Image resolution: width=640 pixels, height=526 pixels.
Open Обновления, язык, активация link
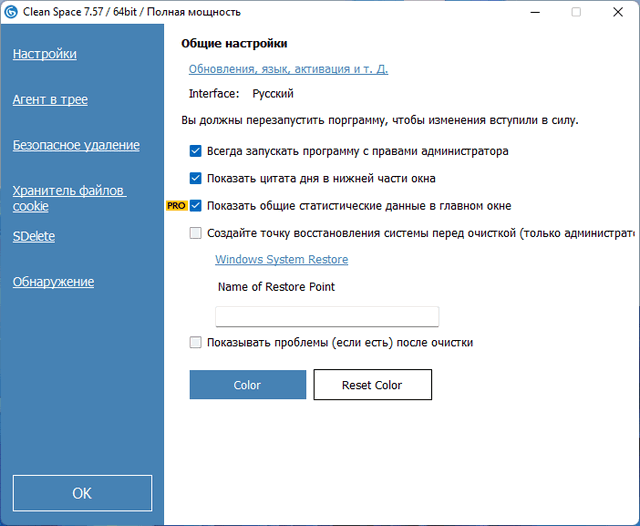(x=288, y=70)
